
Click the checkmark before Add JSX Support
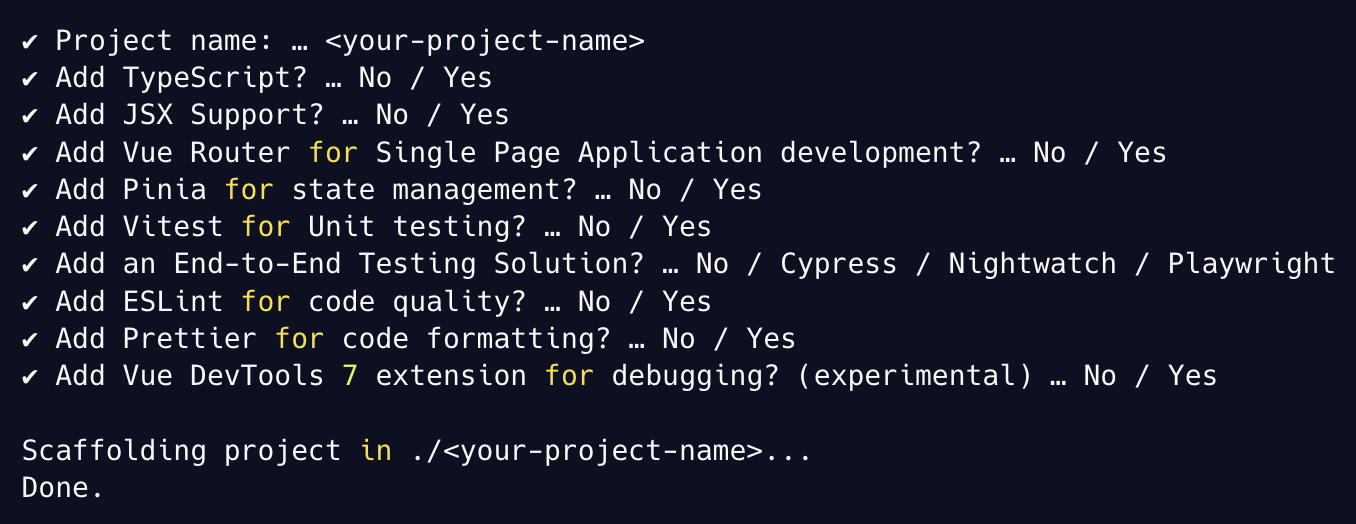point(30,115)
